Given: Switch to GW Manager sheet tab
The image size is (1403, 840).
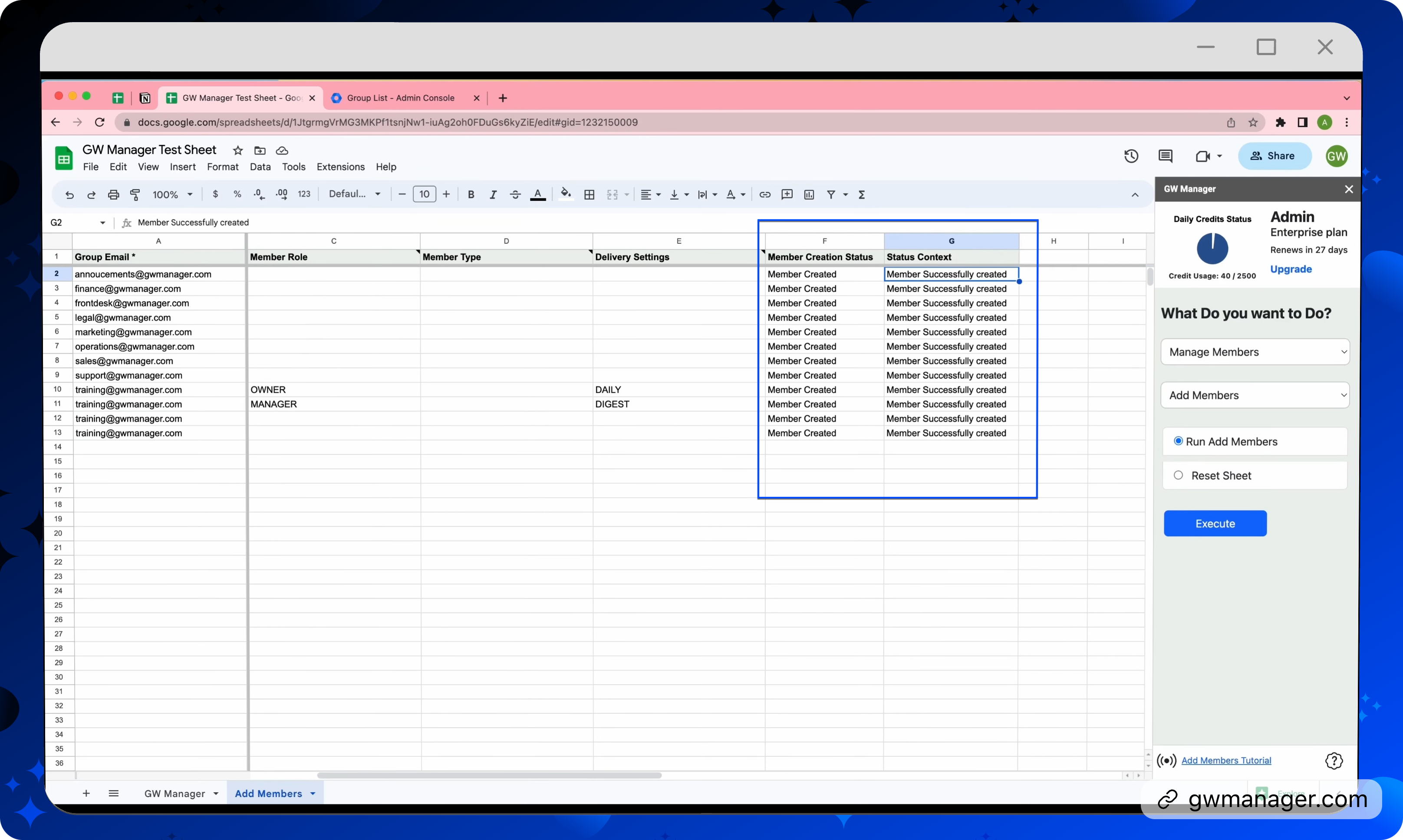Looking at the screenshot, I should pos(175,794).
